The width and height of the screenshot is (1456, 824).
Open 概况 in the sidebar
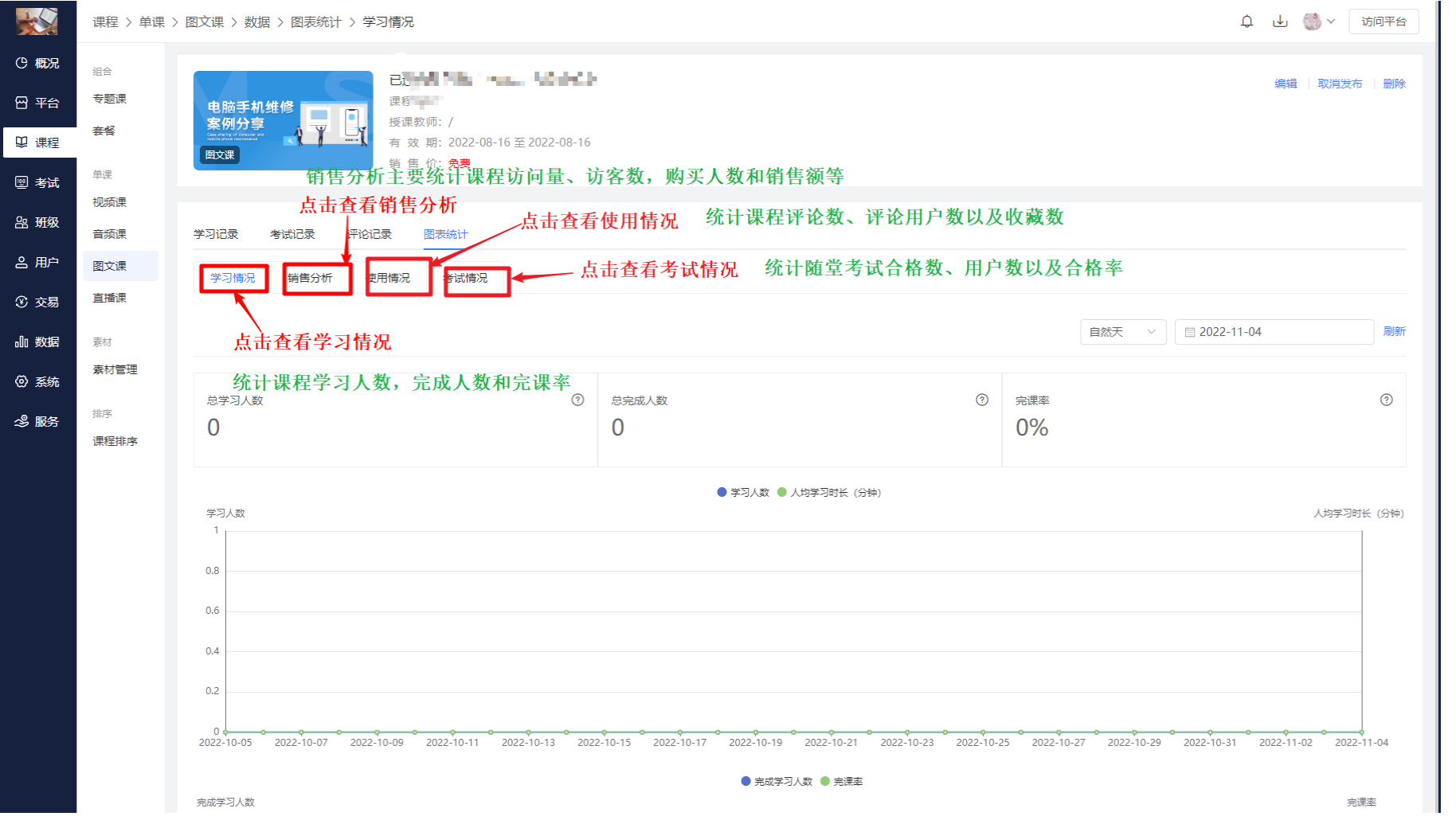[38, 63]
